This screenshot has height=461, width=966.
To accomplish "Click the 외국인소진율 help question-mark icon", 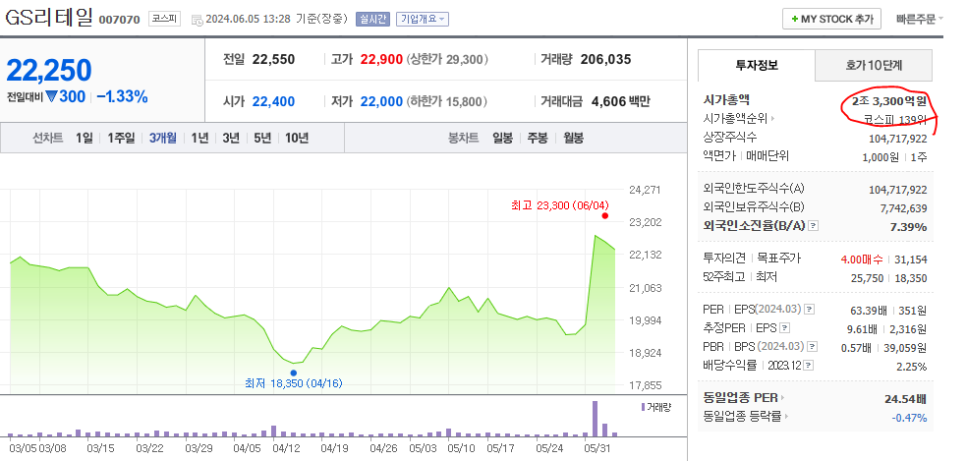I will pos(813,226).
